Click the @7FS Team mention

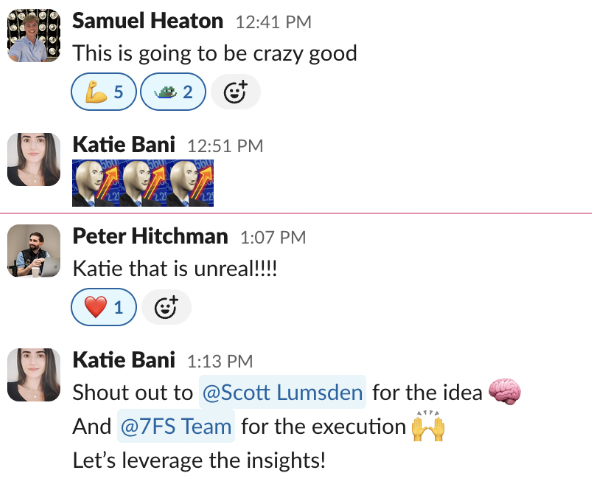click(176, 426)
